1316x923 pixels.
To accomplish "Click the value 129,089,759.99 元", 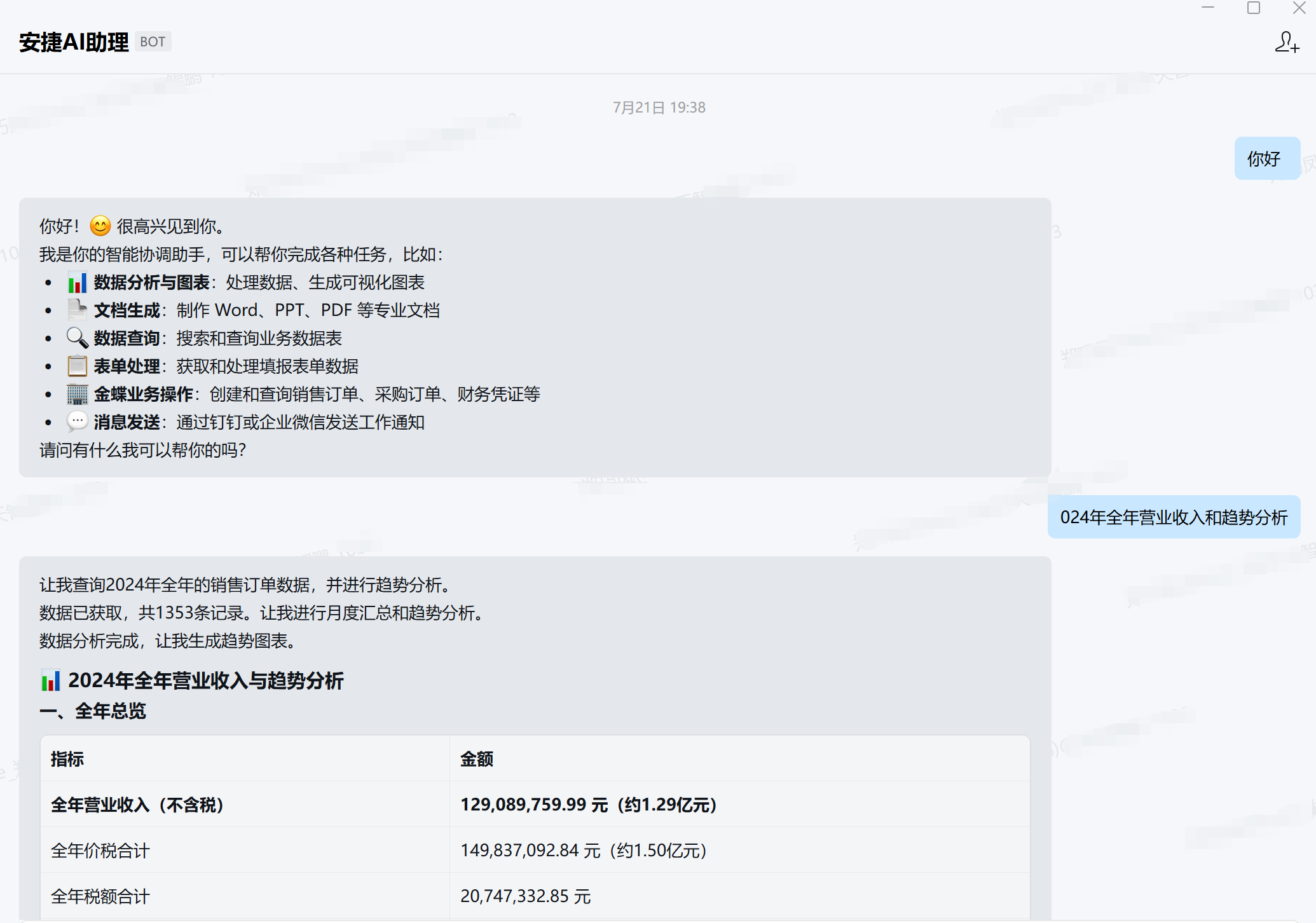I will pos(534,805).
